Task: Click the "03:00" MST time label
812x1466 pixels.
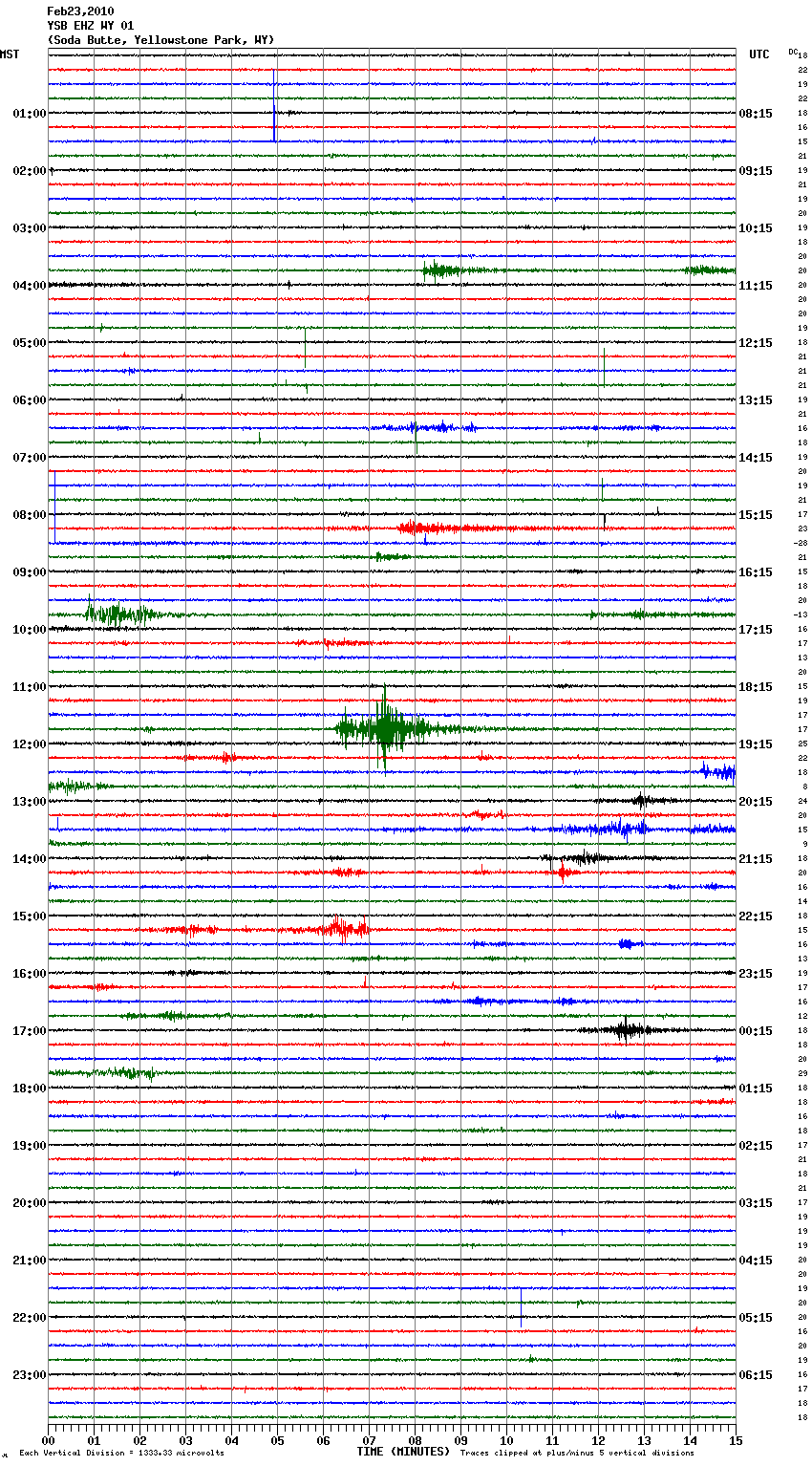Action: (x=30, y=228)
